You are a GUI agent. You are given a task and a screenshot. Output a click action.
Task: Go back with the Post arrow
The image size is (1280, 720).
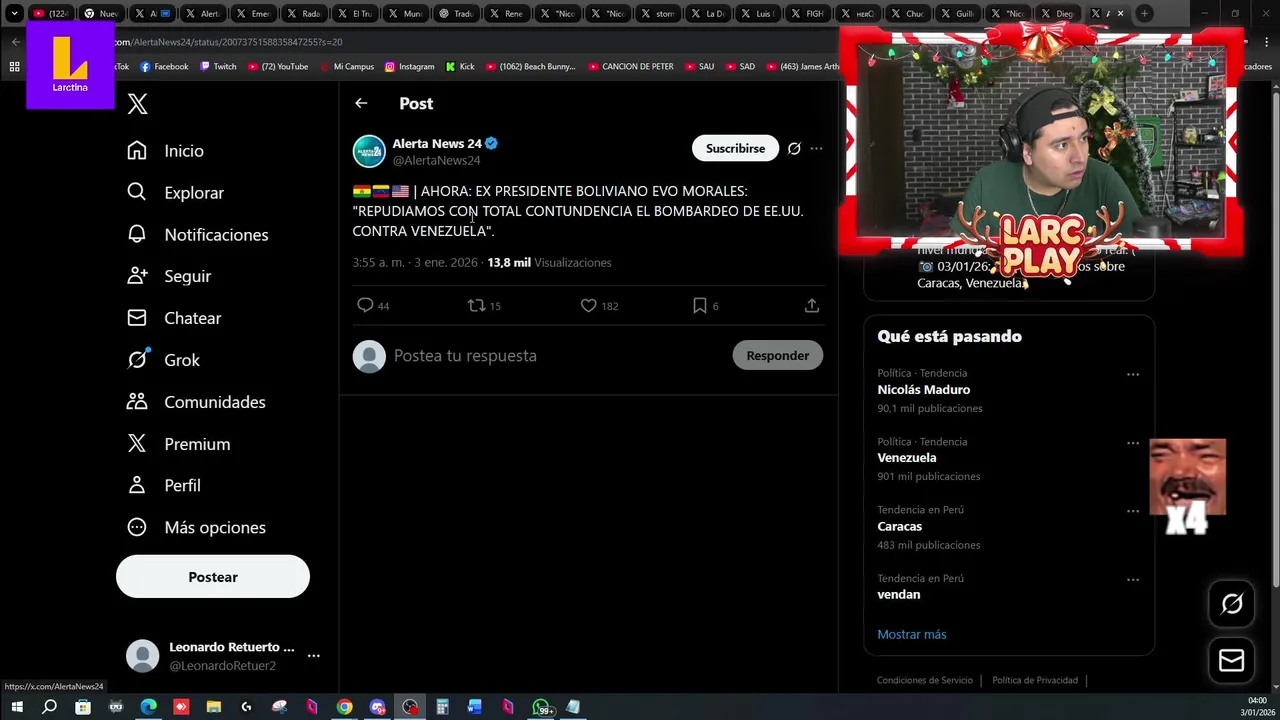361,103
